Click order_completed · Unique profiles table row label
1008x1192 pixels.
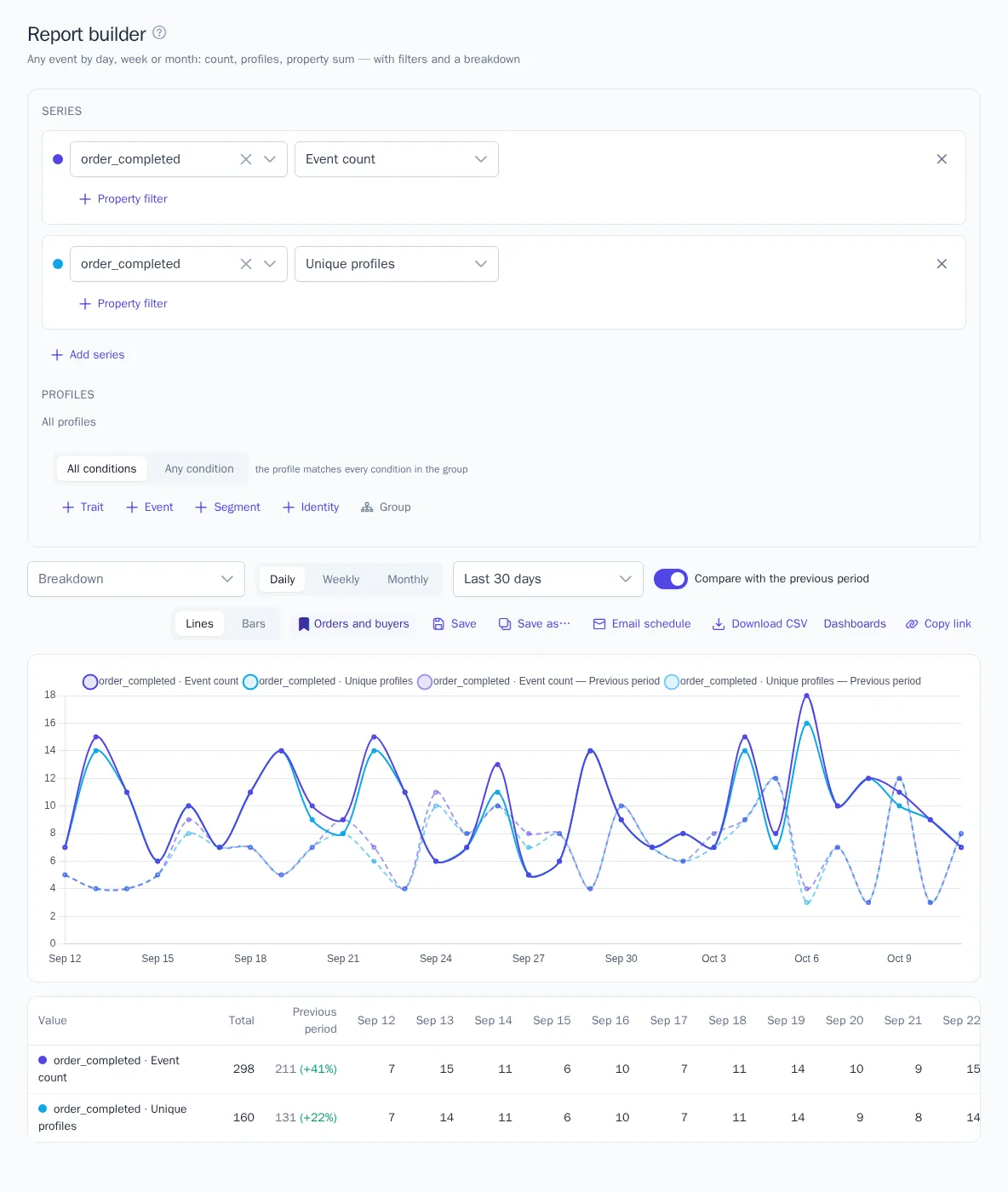[112, 1118]
